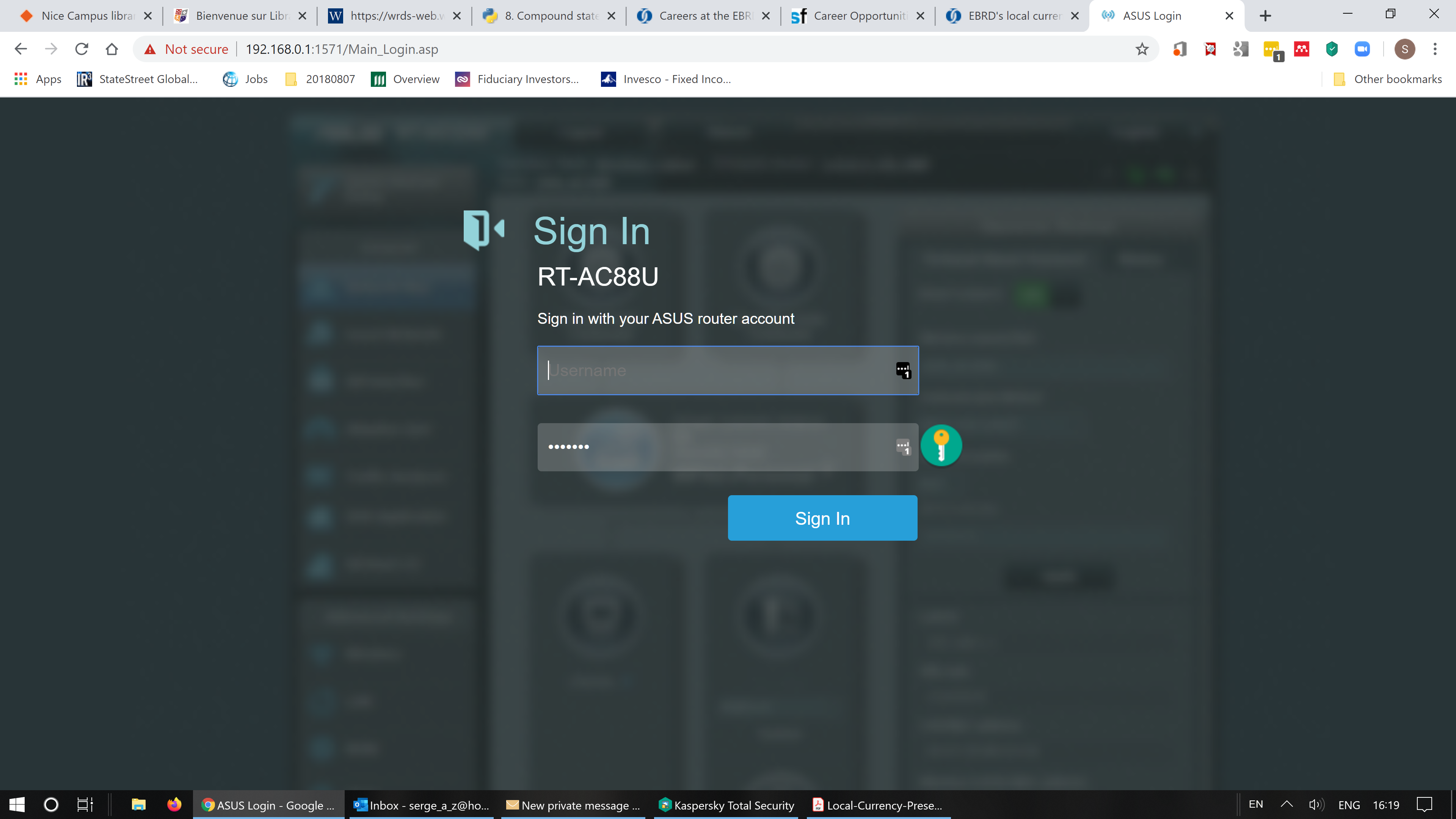Open the browser home page
Screen dimensions: 1456x819
112,49
